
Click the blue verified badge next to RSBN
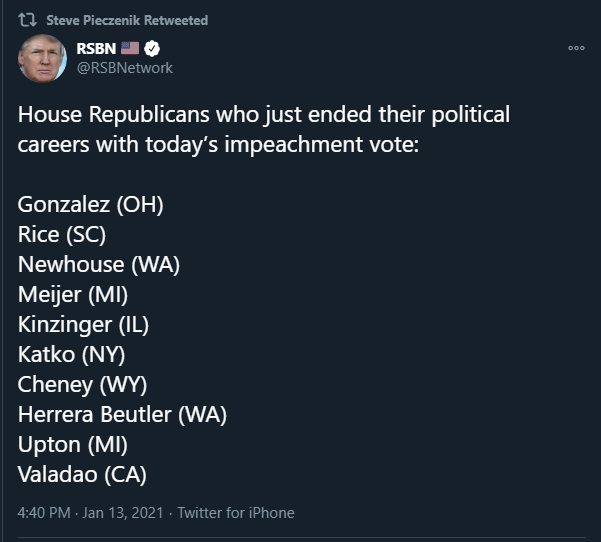(153, 49)
